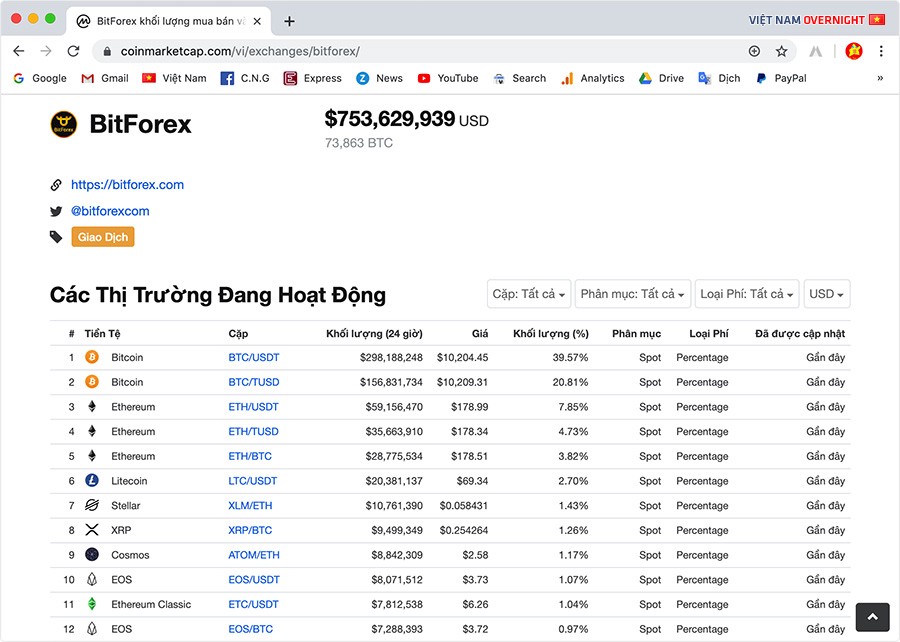Sort by Đã được cập nhật header
900x642 pixels.
click(x=800, y=333)
